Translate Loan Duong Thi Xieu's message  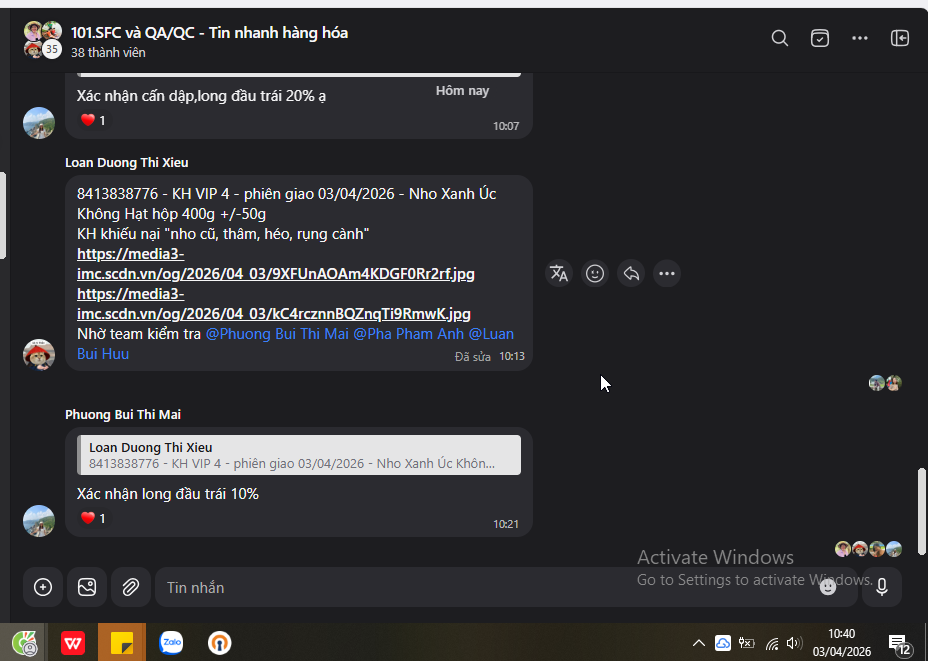coord(559,273)
